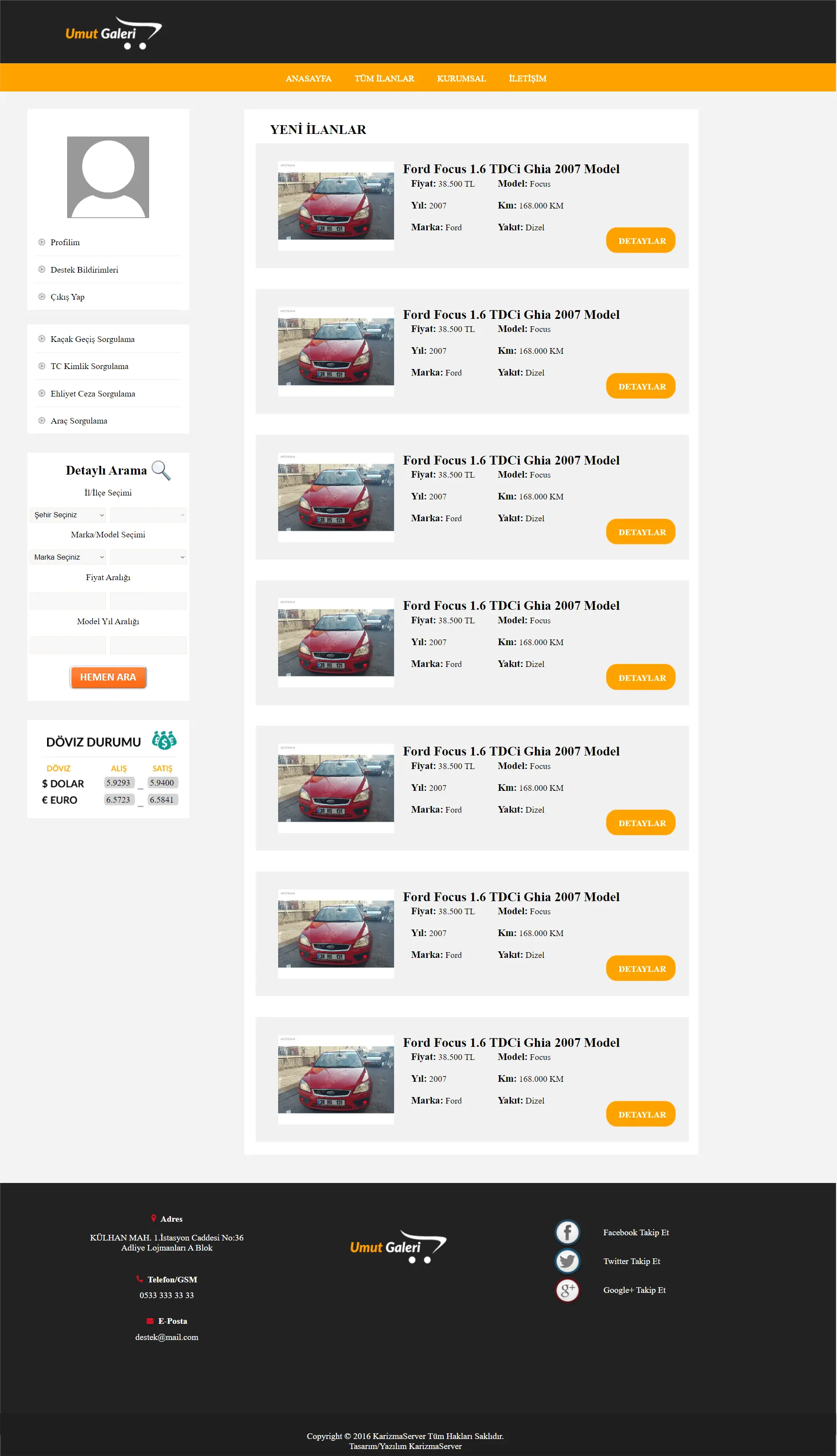Click the Google+ icon in footer

pos(567,1290)
